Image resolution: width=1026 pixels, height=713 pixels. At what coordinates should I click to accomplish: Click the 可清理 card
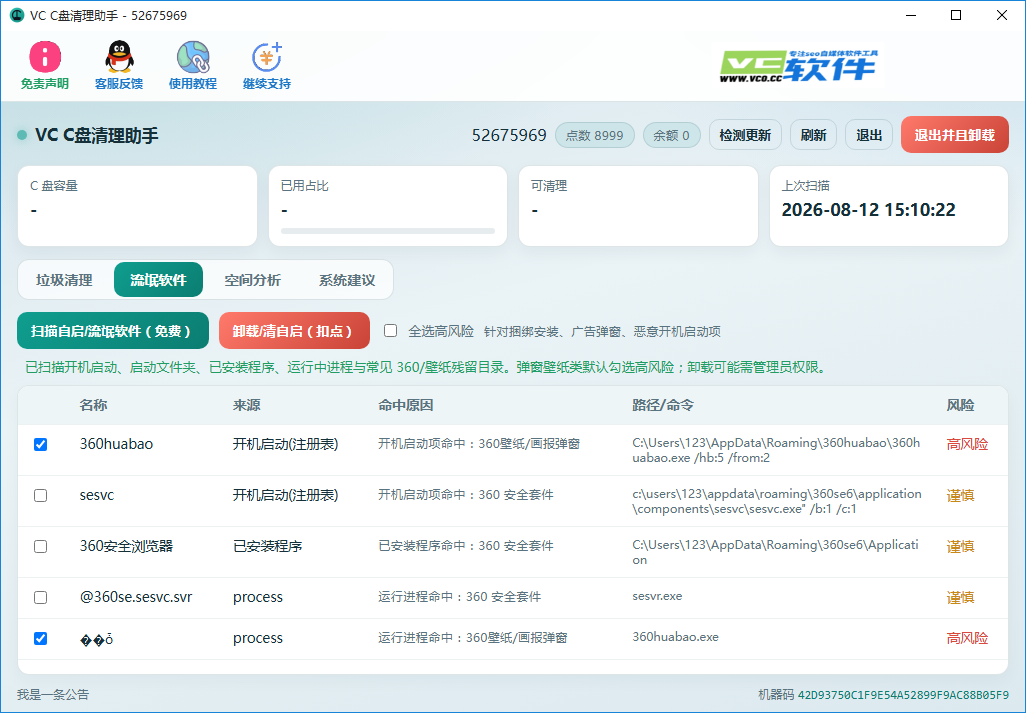[638, 206]
